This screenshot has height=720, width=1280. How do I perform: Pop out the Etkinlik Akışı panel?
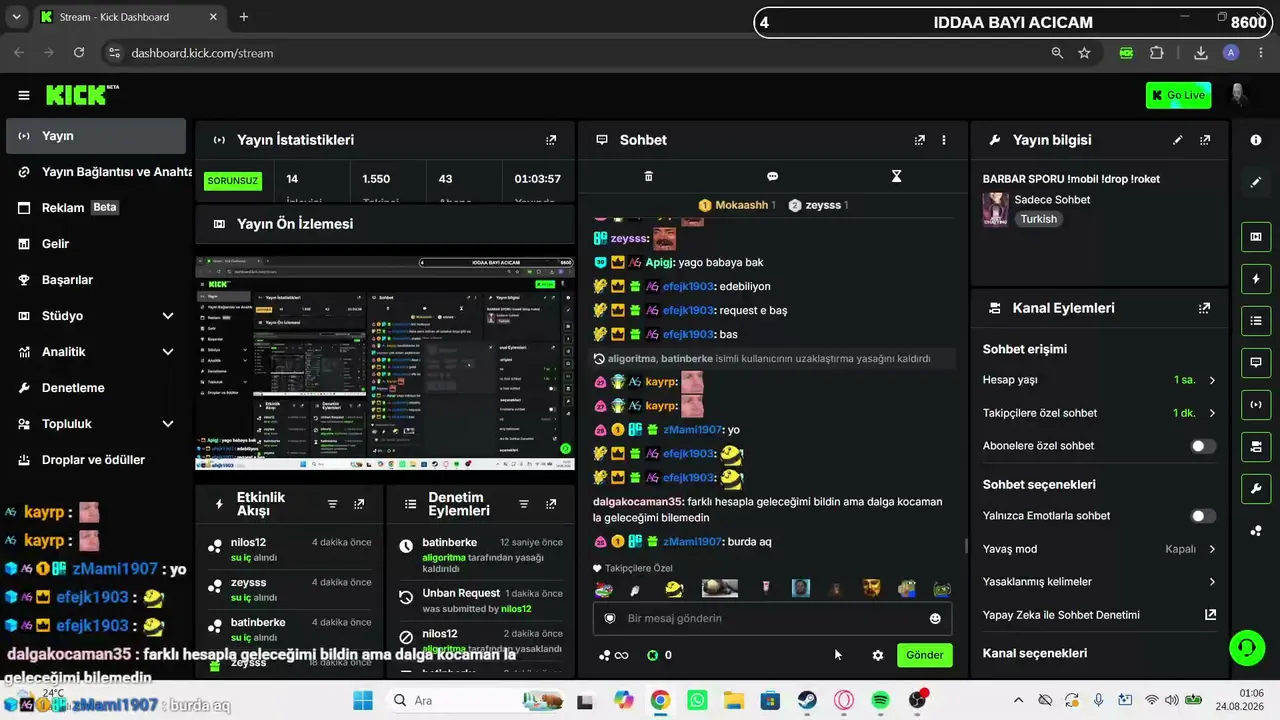click(359, 504)
